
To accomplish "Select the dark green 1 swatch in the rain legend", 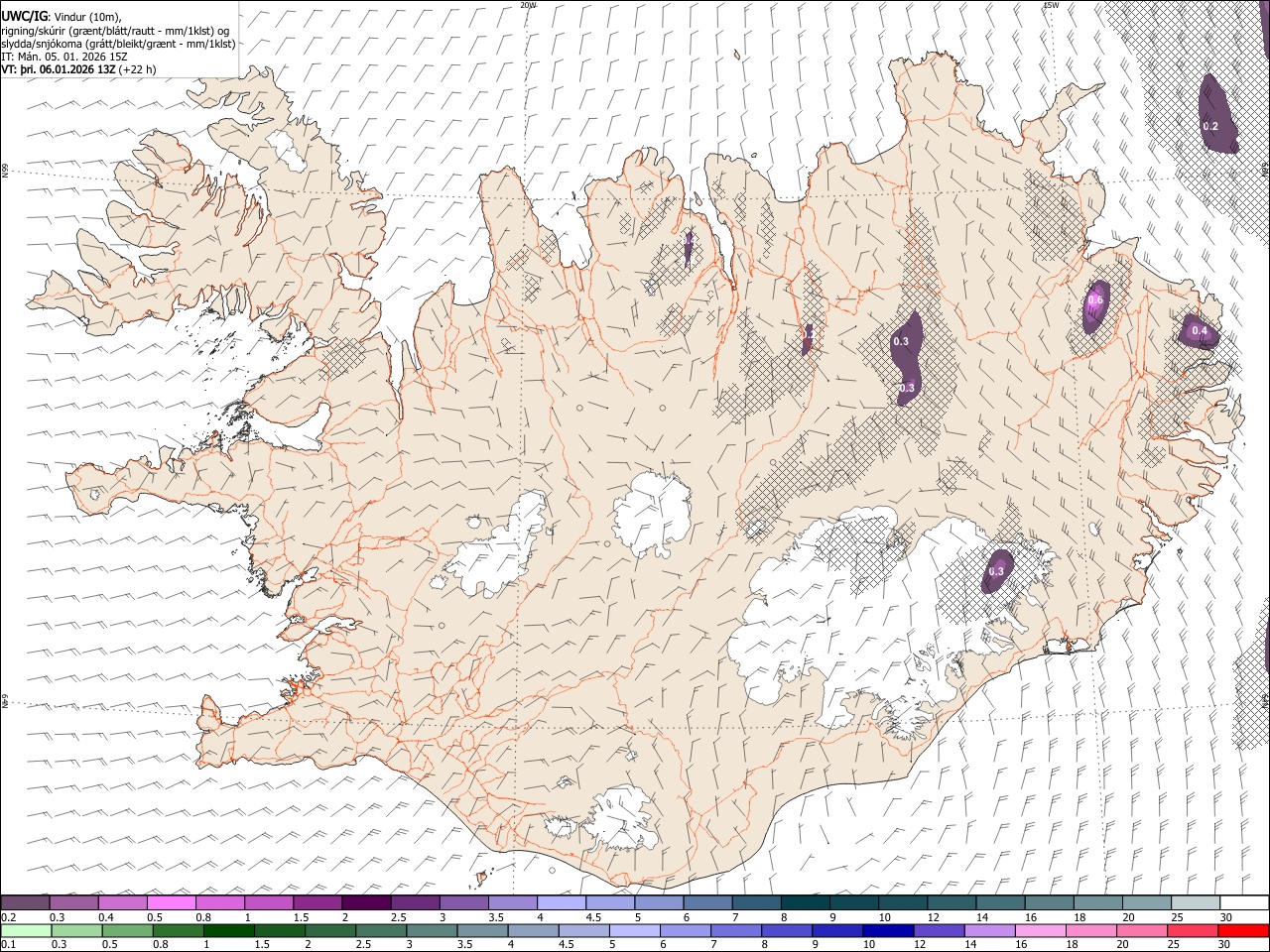I will [x=229, y=930].
